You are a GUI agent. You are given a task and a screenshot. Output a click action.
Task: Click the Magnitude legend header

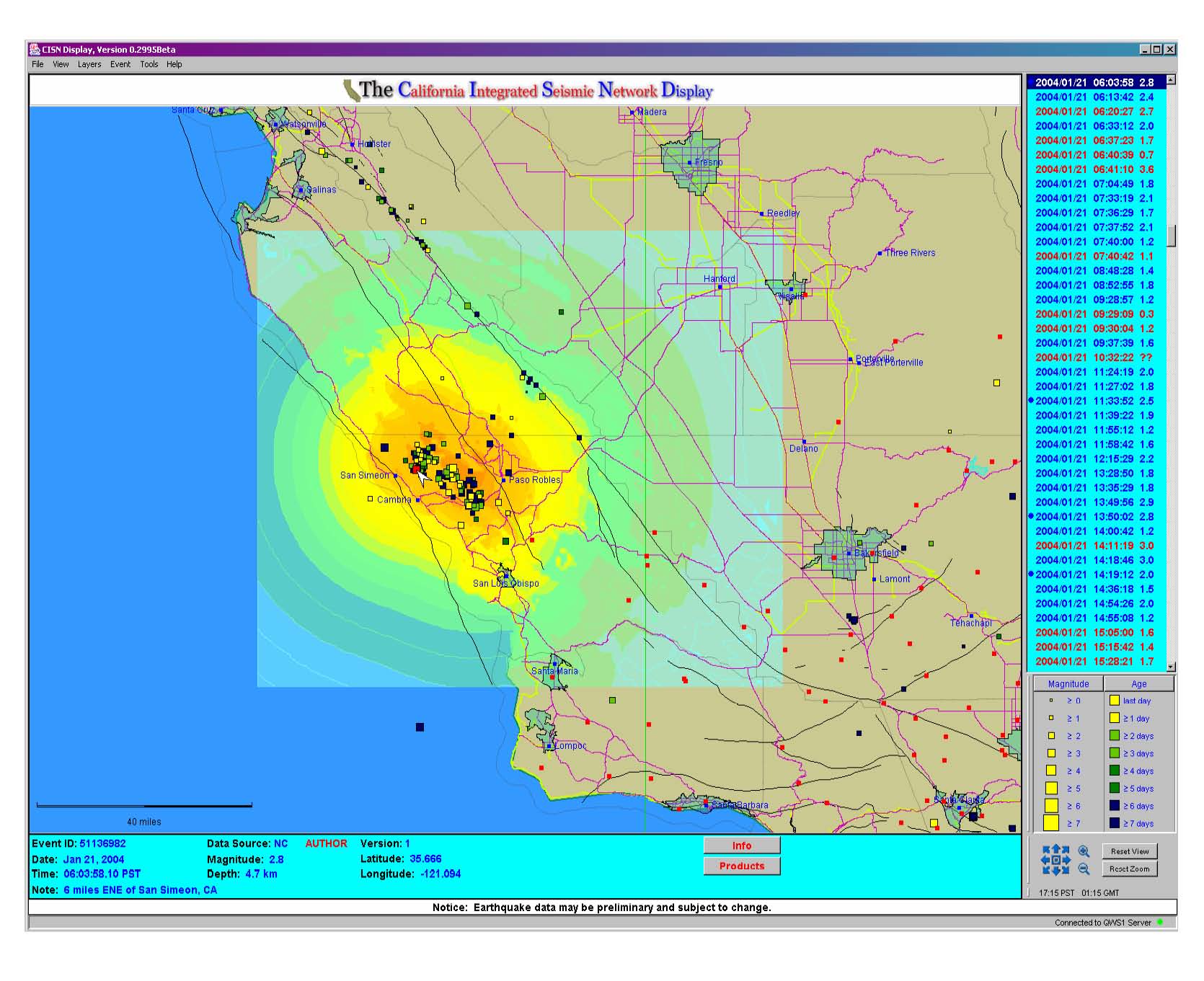tap(1068, 684)
